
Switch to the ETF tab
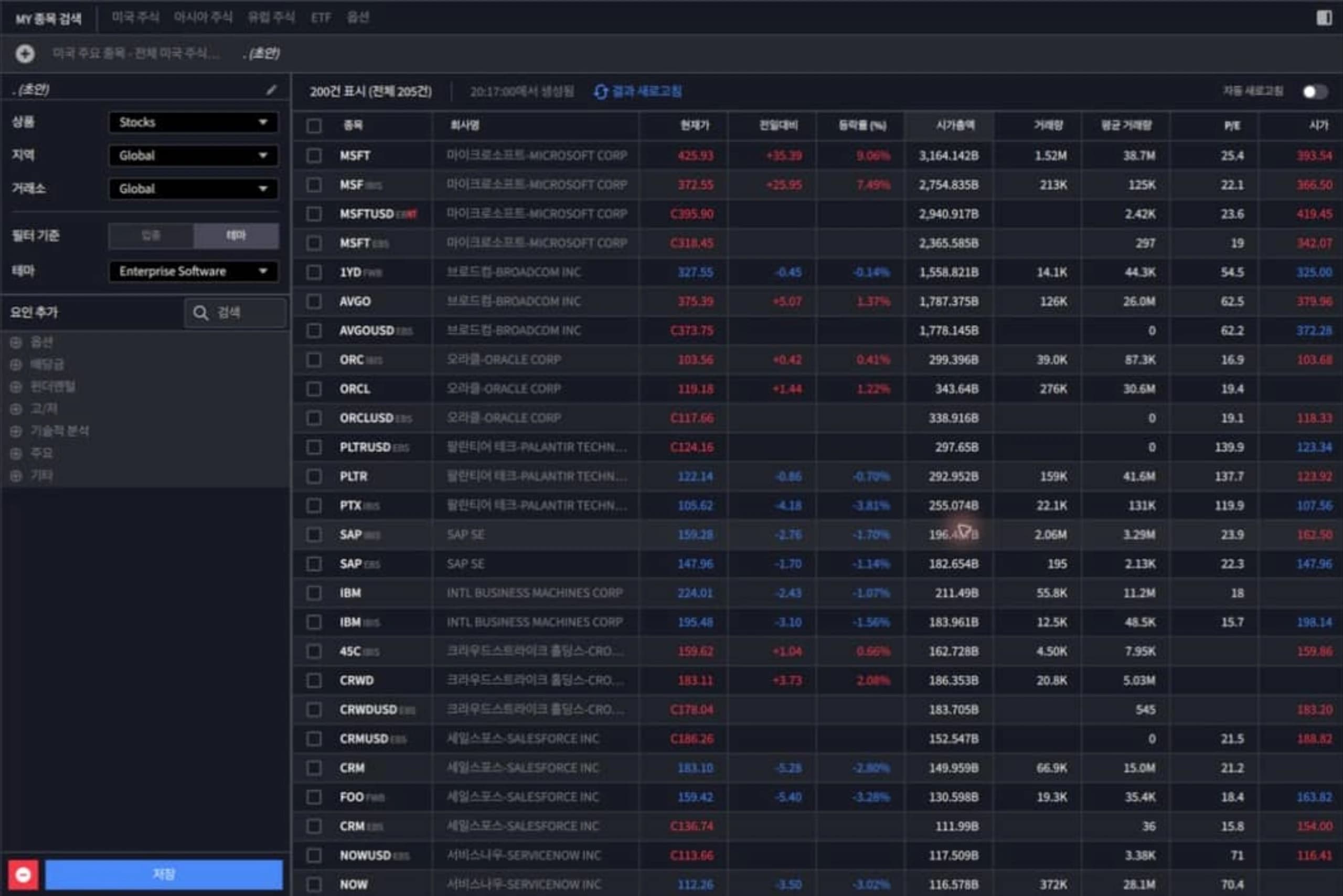321,18
